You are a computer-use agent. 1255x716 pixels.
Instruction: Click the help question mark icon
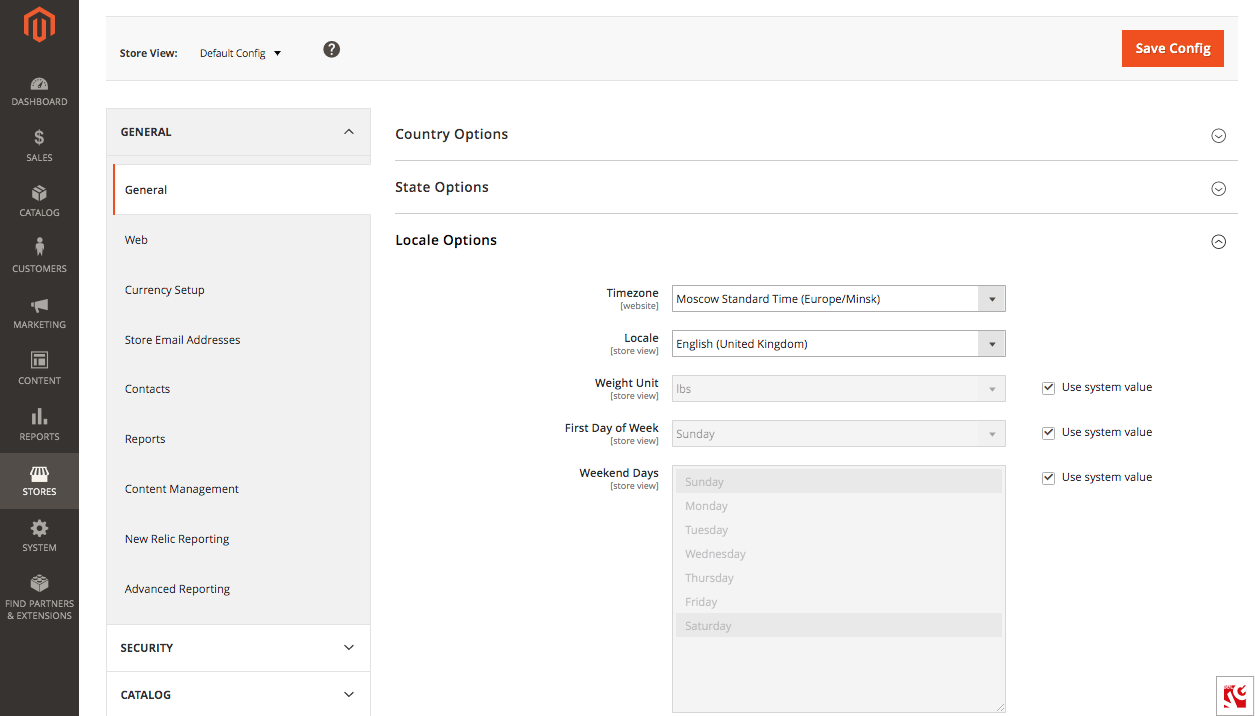(x=332, y=49)
